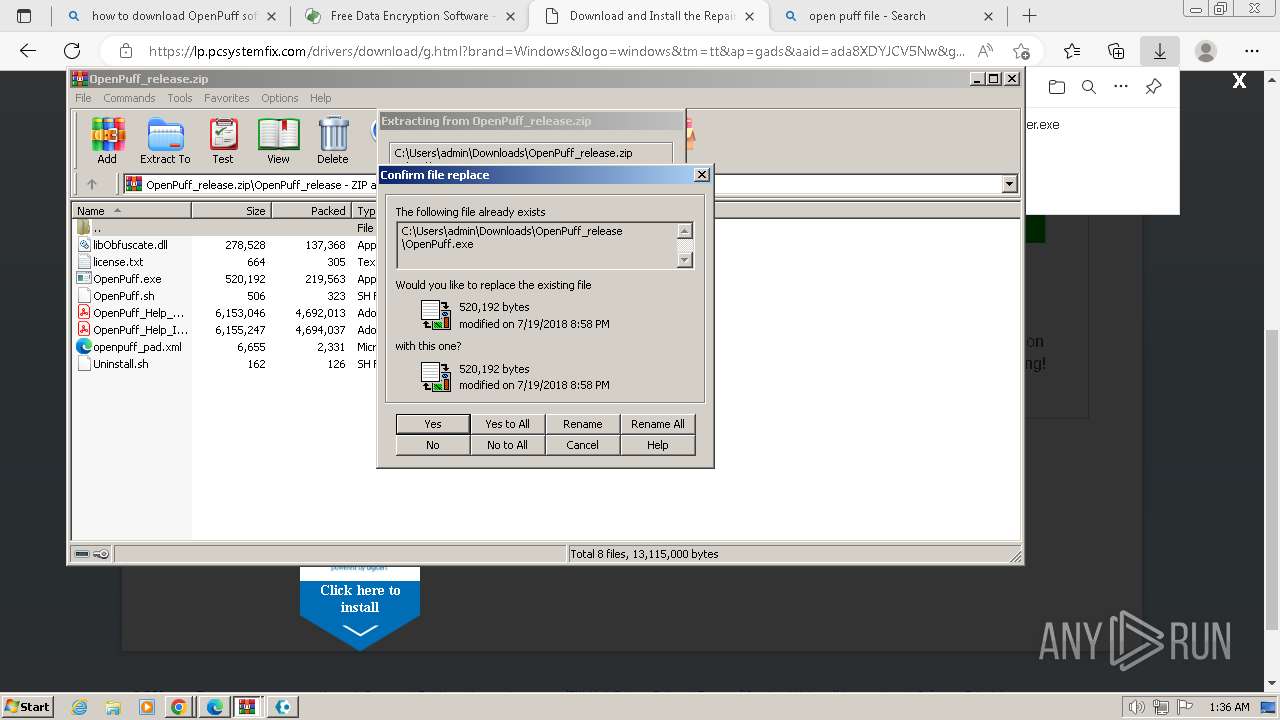Go up one folder in WinRAR
The image size is (1280, 720).
[92, 184]
